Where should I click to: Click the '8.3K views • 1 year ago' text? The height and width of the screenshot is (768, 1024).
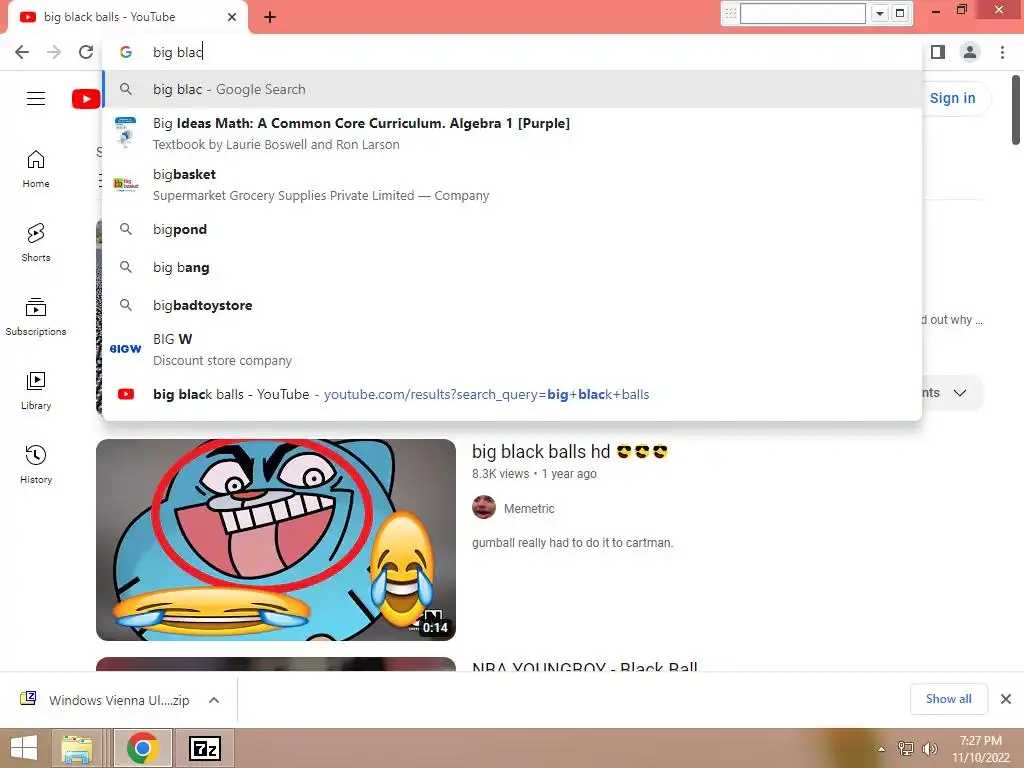(534, 474)
